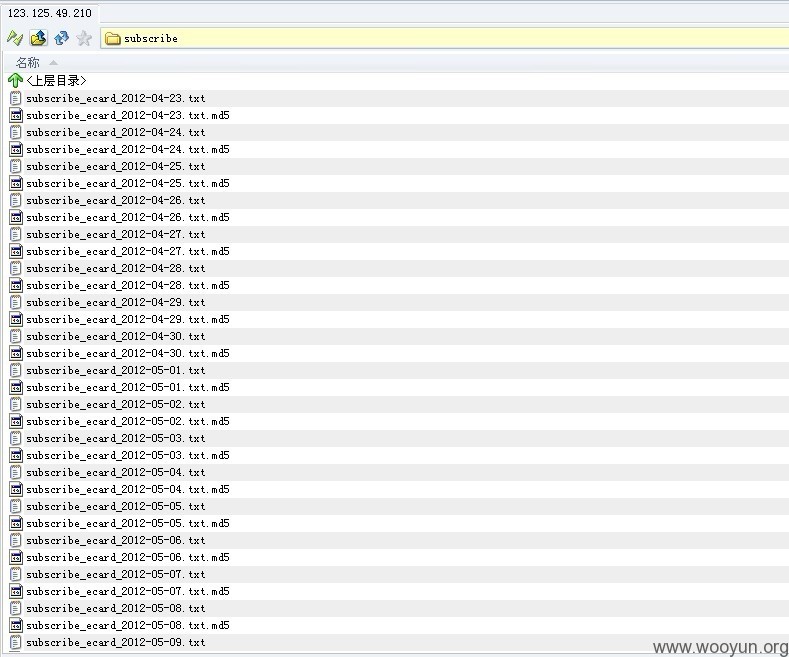This screenshot has height=657, width=789.
Task: Click md5 file icon of subscribe_ecard_2012-05-08.txt.md5
Action: pos(16,626)
